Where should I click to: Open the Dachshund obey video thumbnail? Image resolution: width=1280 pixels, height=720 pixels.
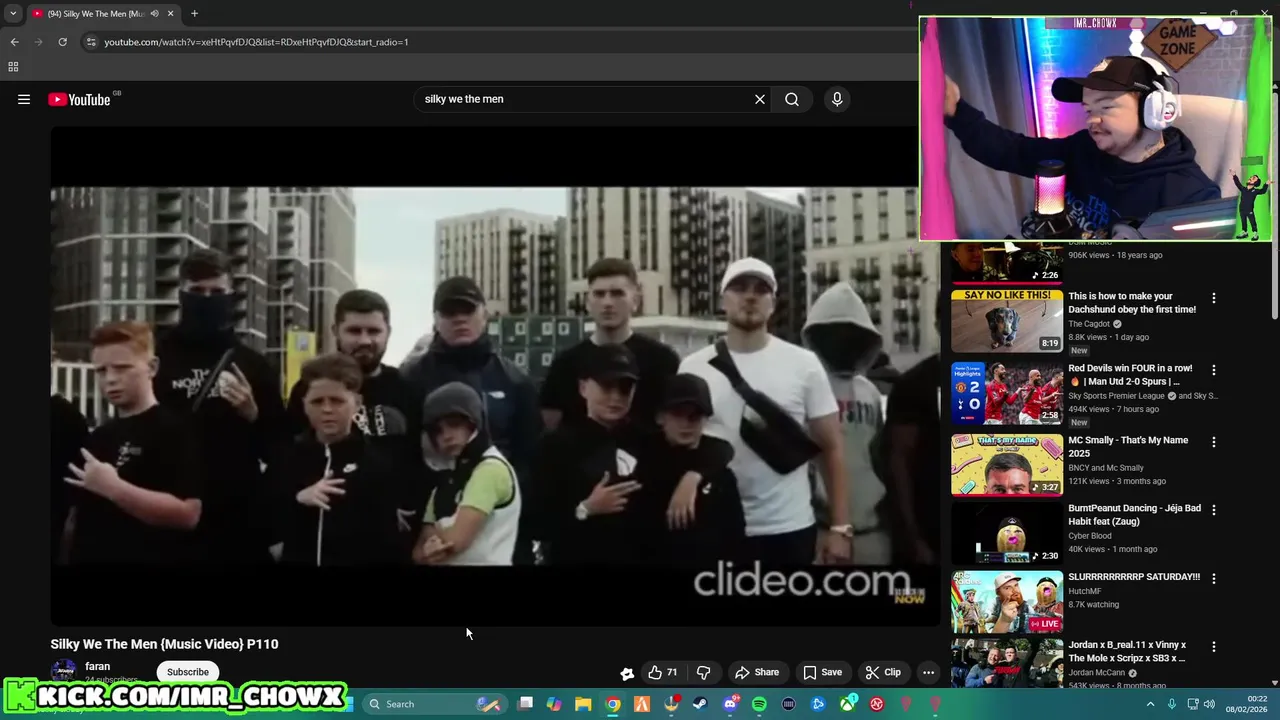(1007, 321)
